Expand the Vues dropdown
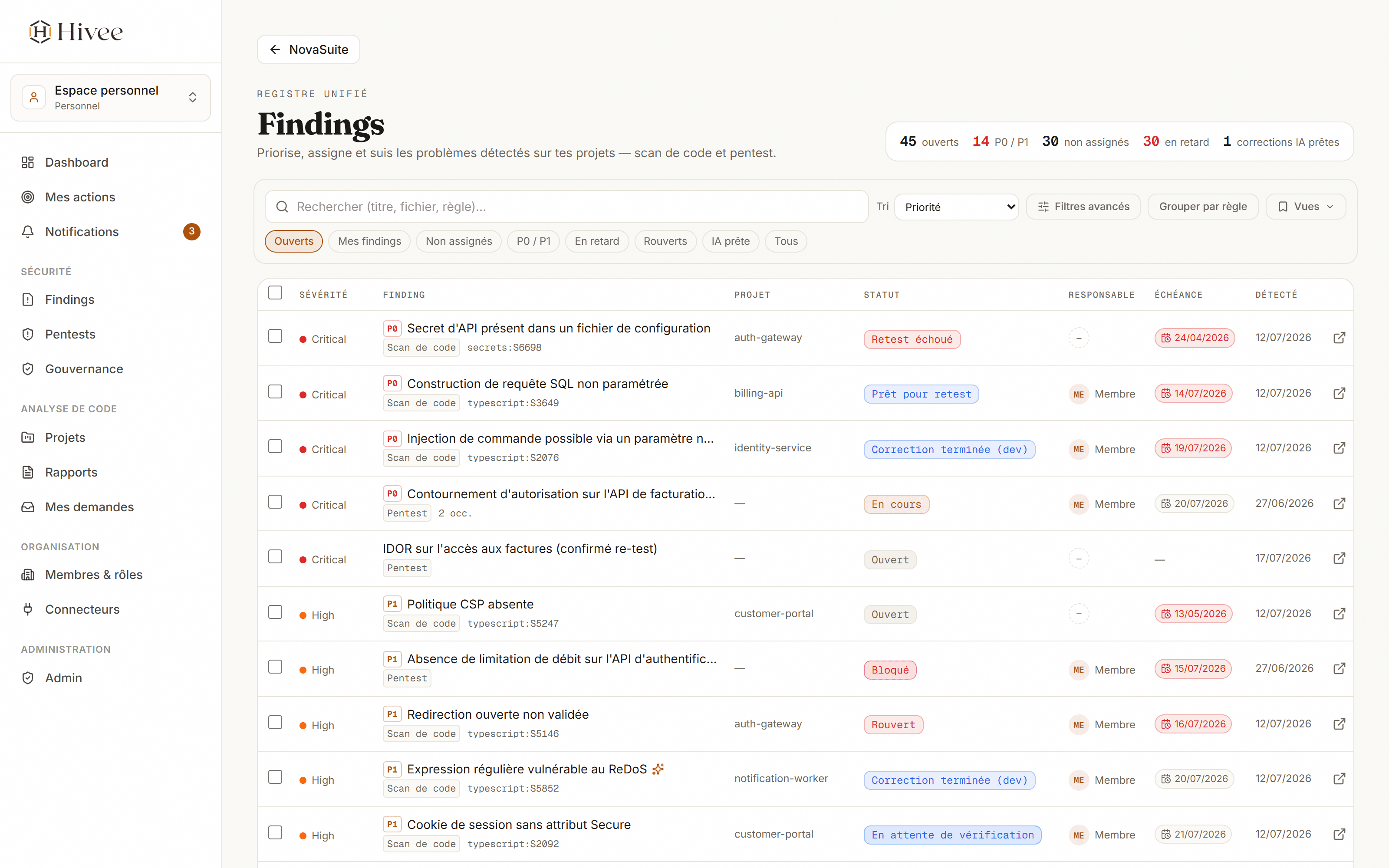1389x868 pixels. pyautogui.click(x=1306, y=207)
